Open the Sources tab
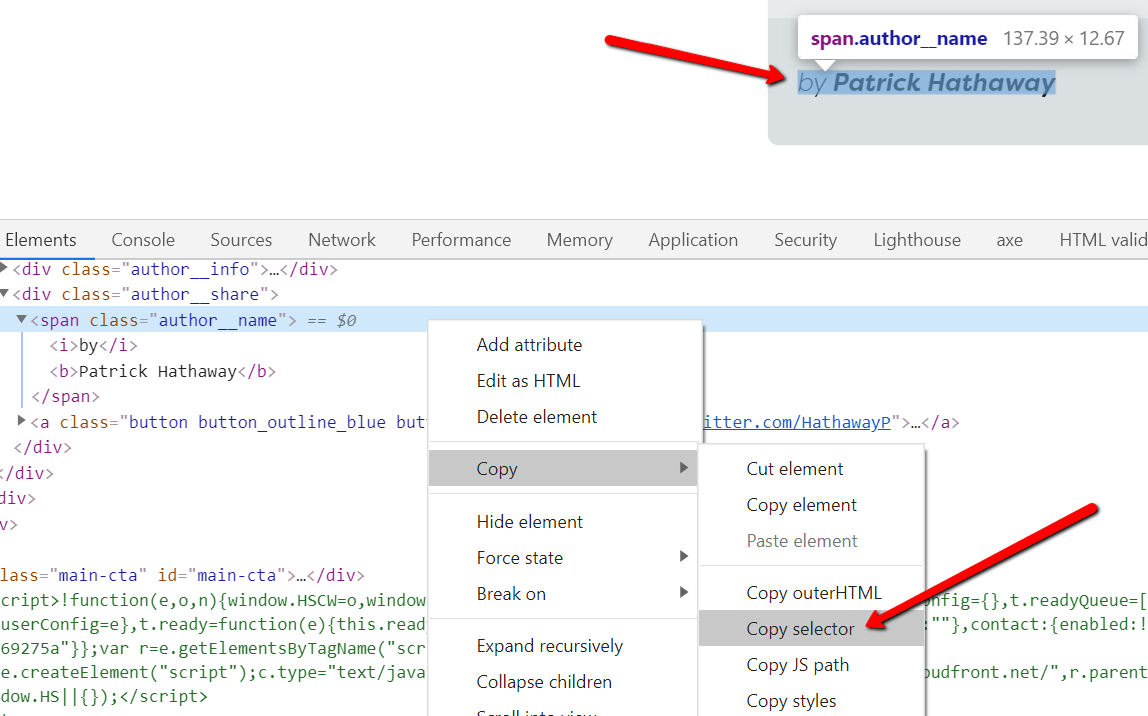The height and width of the screenshot is (716, 1148). 241,240
